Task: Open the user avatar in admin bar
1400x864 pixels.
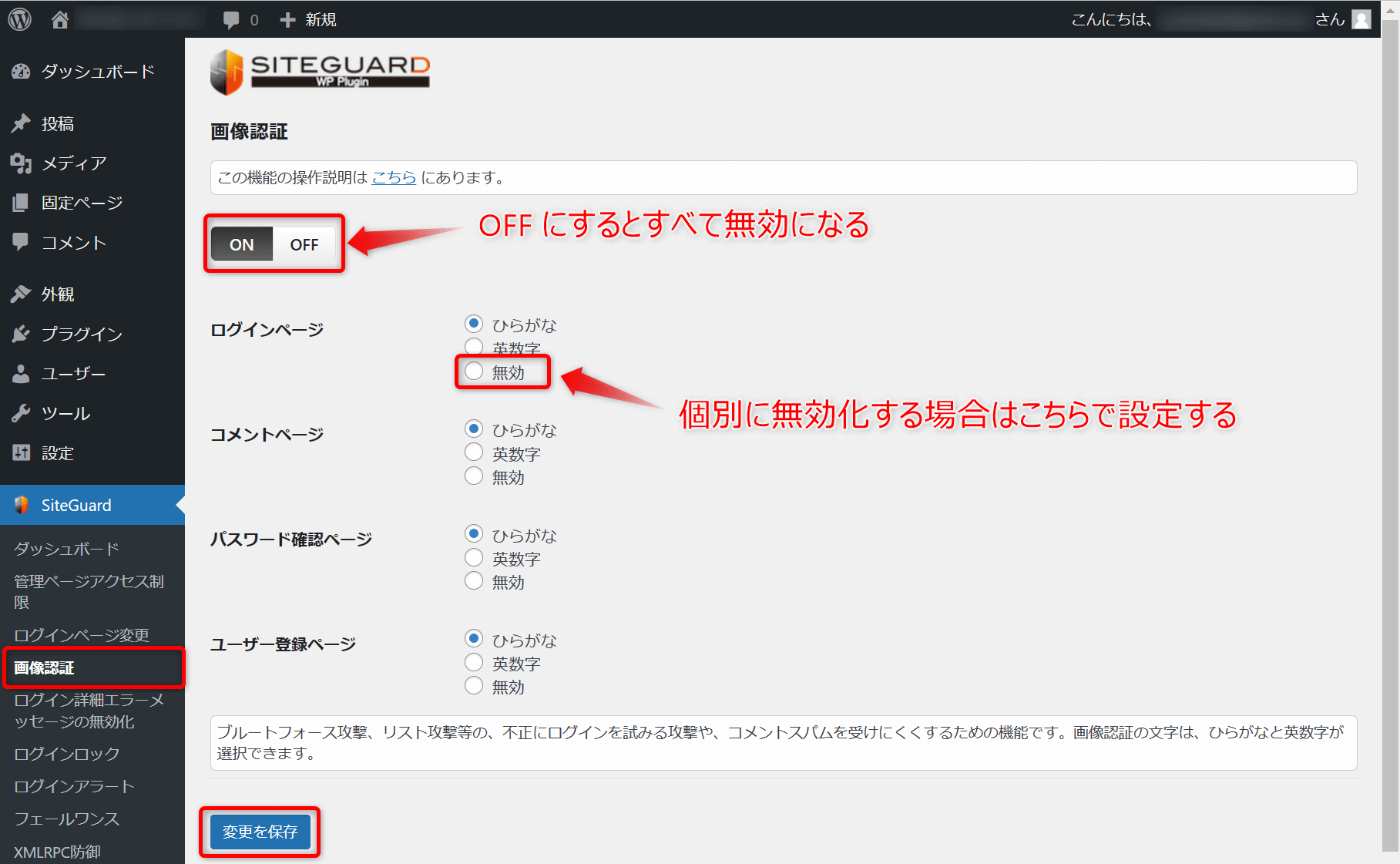Action: coord(1362,19)
